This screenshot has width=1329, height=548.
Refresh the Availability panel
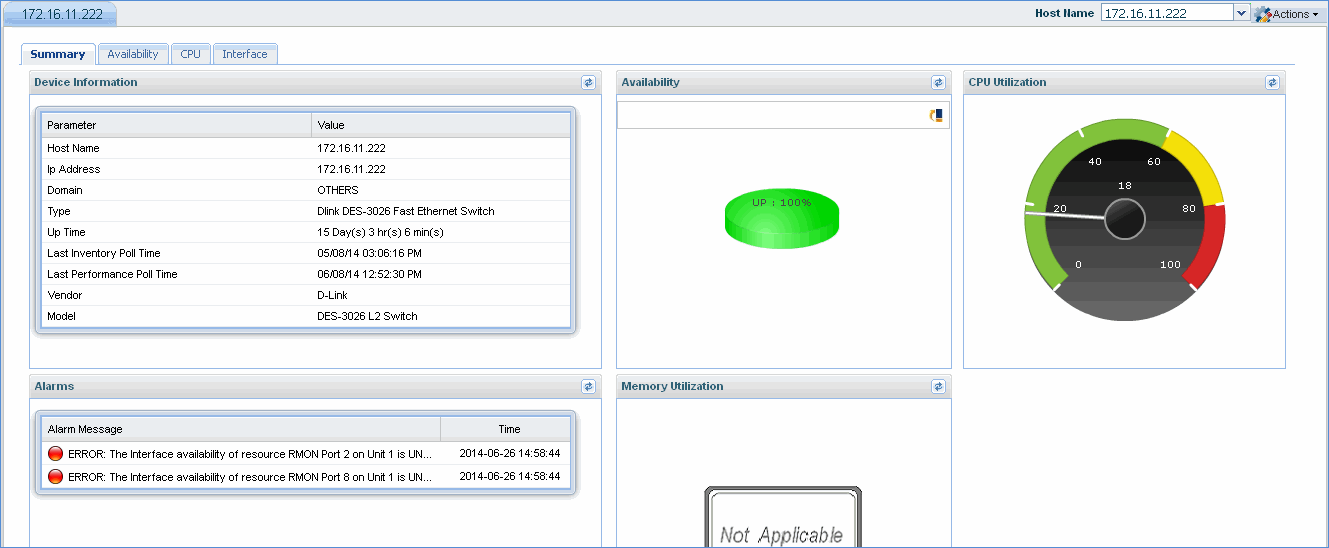point(938,83)
